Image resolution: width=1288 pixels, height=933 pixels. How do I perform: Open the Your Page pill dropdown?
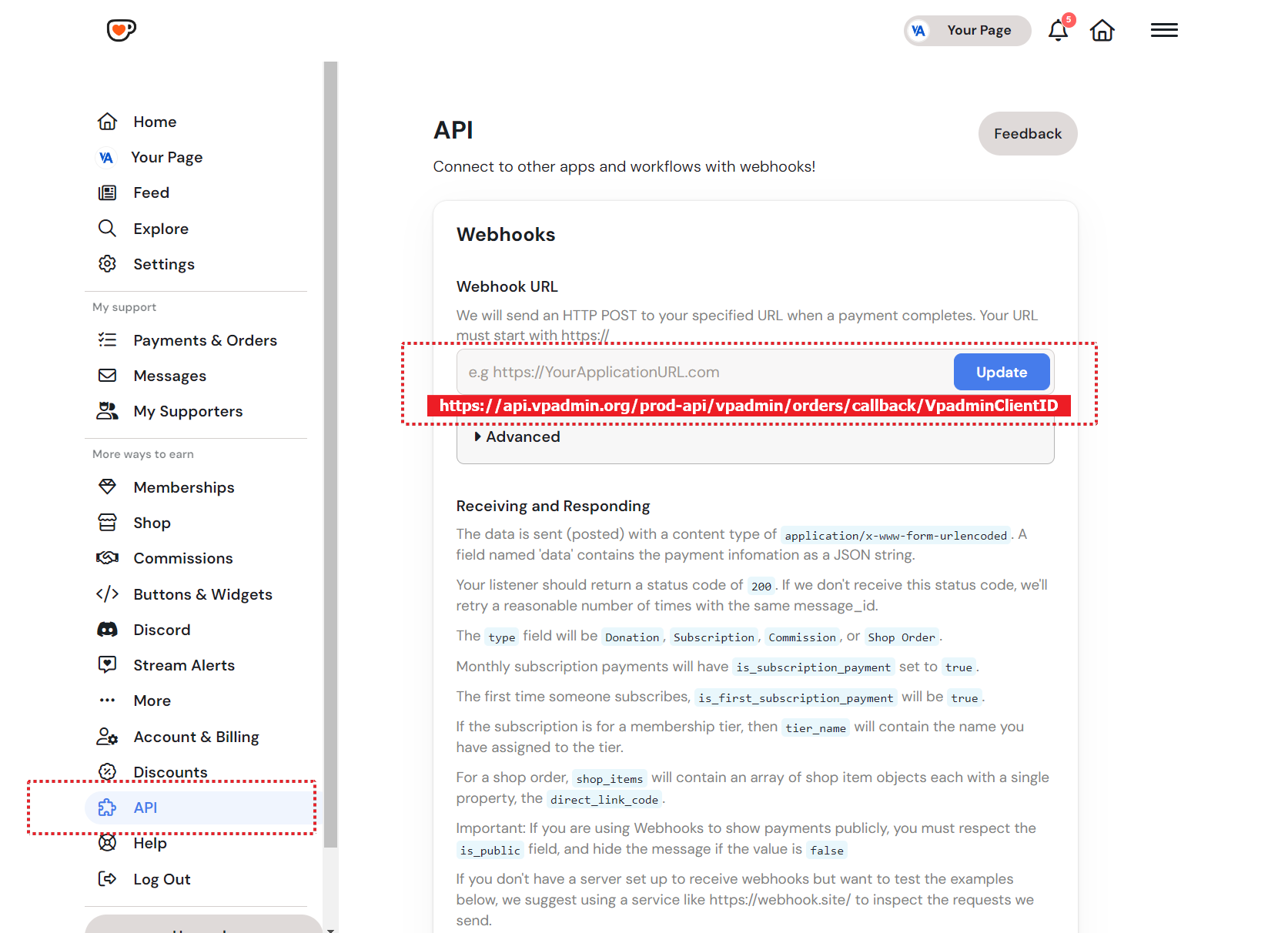click(x=967, y=31)
